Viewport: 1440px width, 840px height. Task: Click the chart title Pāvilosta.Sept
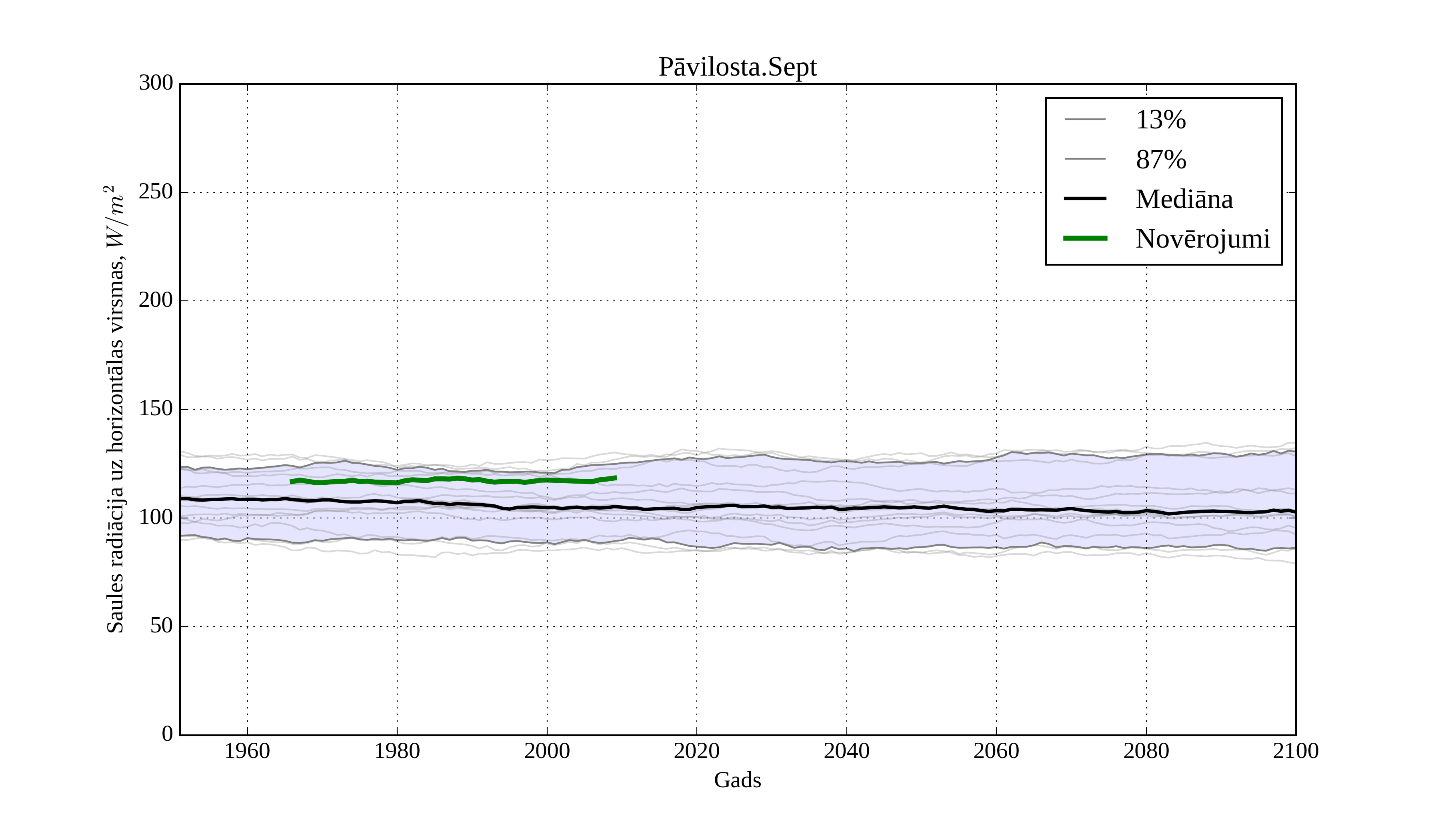[x=737, y=68]
